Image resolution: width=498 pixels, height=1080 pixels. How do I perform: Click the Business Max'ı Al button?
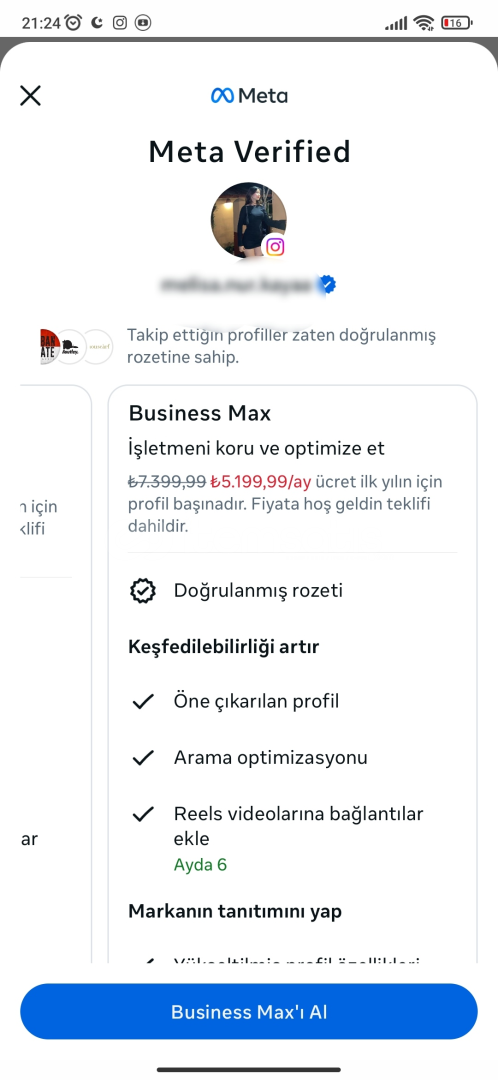pyautogui.click(x=249, y=1011)
